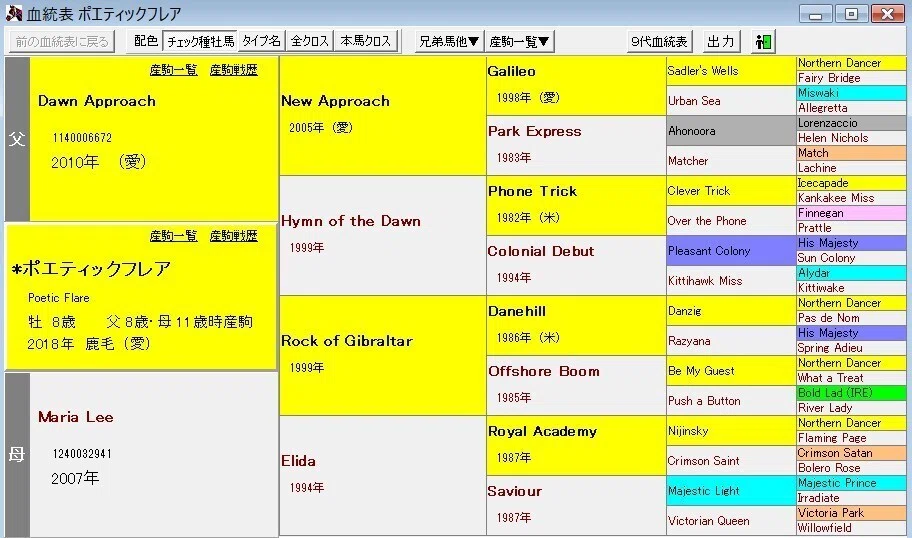Image resolution: width=912 pixels, height=538 pixels.
Task: Click the Over the Phone cell
Action: click(731, 221)
